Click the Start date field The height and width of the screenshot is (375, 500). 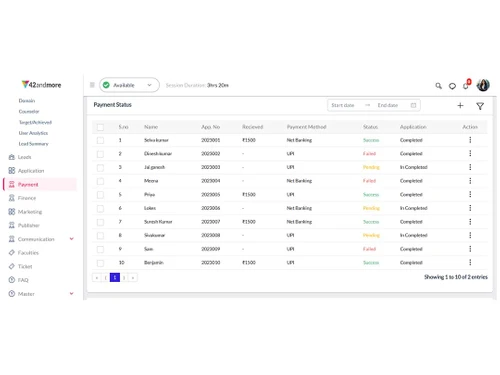343,105
